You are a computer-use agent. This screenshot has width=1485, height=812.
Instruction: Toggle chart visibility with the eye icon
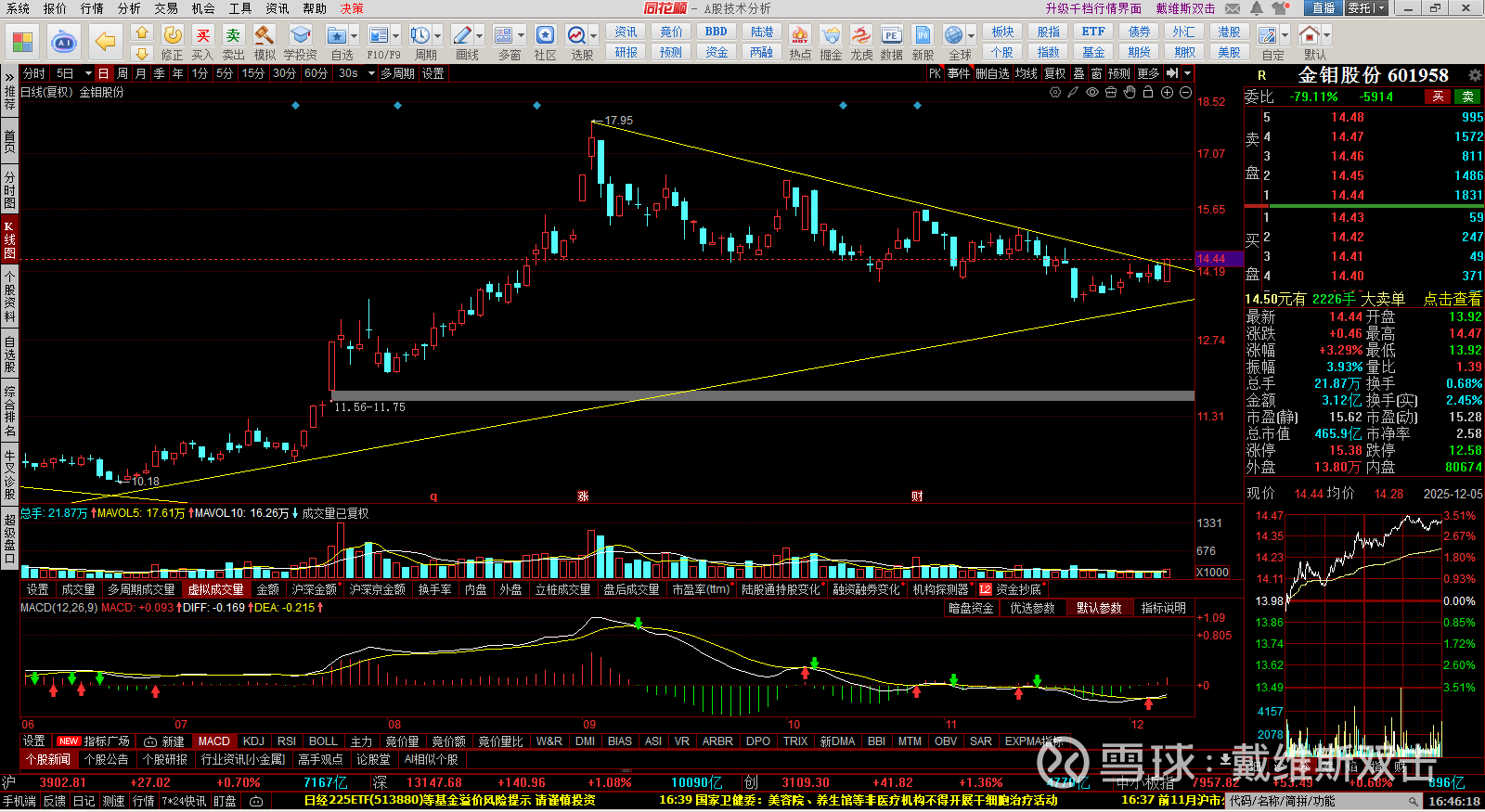coord(1092,93)
